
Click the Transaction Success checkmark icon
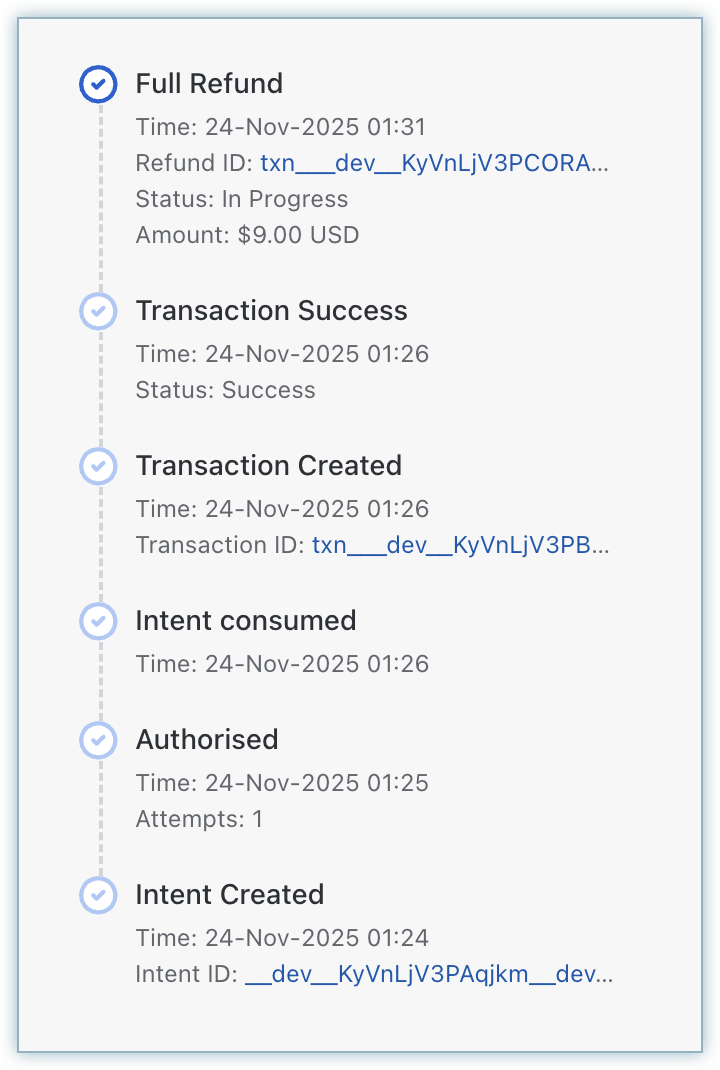(x=98, y=311)
